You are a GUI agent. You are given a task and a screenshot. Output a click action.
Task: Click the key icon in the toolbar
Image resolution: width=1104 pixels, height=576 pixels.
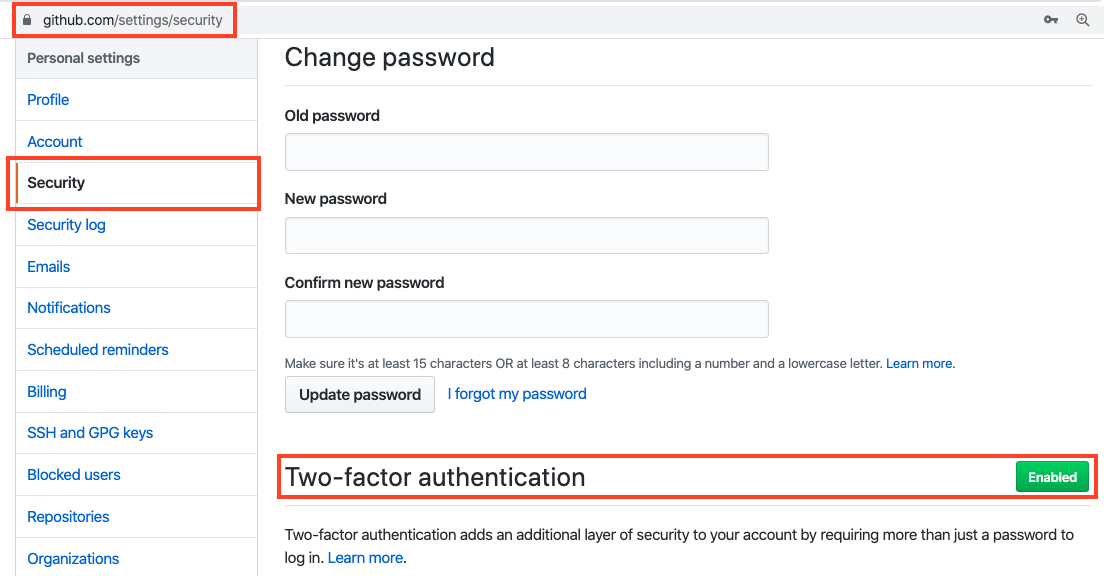(x=1051, y=19)
